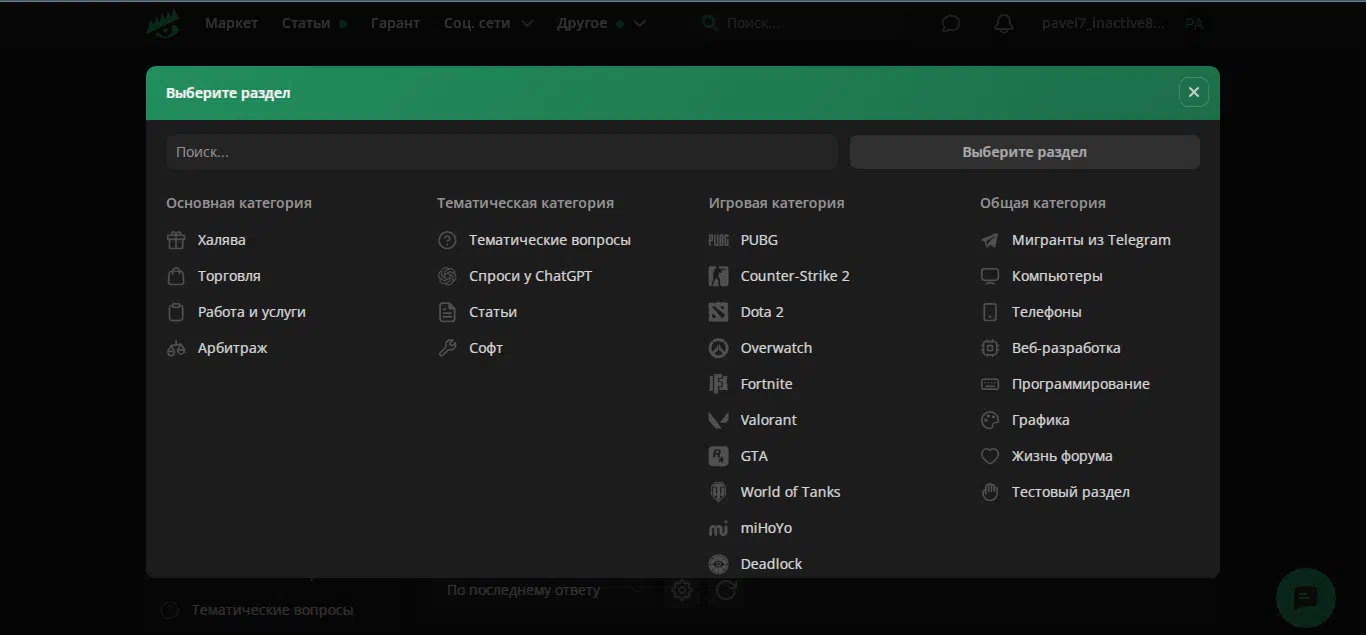Screen dimensions: 1366x635
Task: Click the section search Поиск field
Action: [x=501, y=152]
